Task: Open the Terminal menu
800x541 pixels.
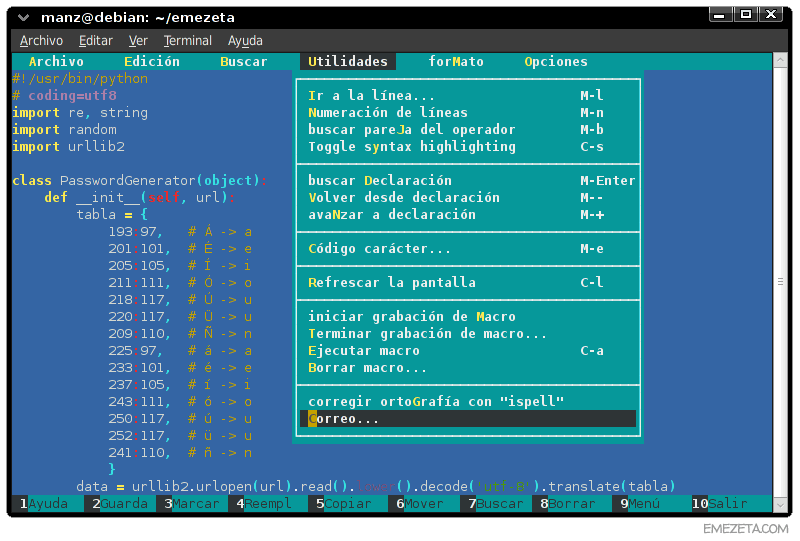Action: coord(187,41)
